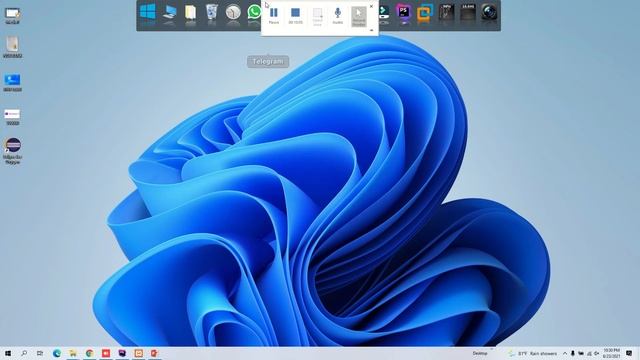Viewport: 640px width, 360px height.
Task: Open the orange-blue overlapping squares dock icon
Action: (x=425, y=13)
